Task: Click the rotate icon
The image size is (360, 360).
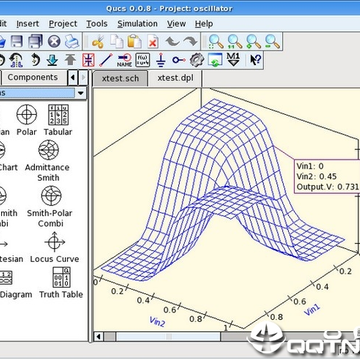Action: click(35, 60)
